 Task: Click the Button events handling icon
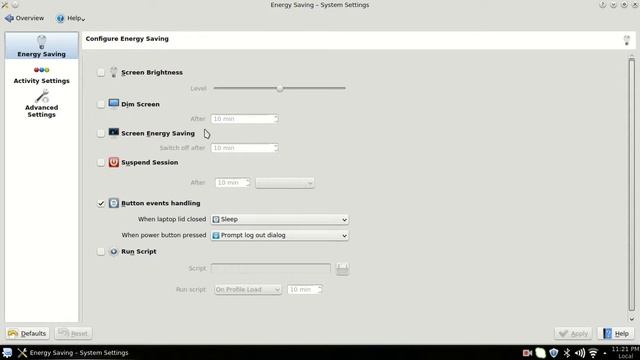[x=113, y=203]
